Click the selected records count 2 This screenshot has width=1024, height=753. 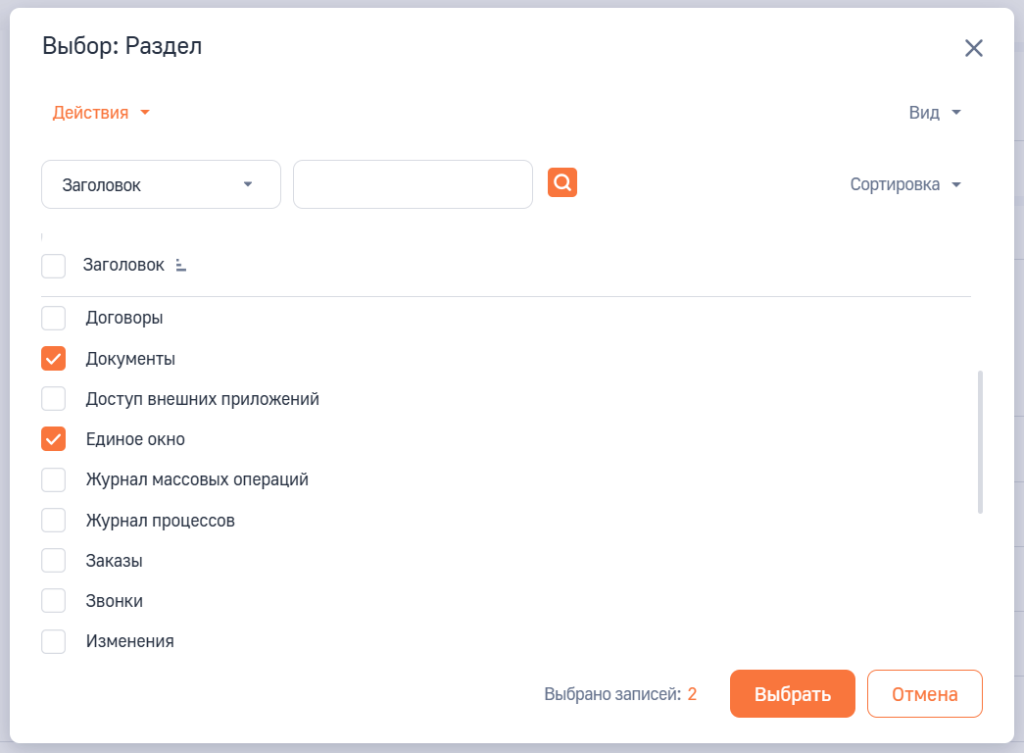[692, 694]
